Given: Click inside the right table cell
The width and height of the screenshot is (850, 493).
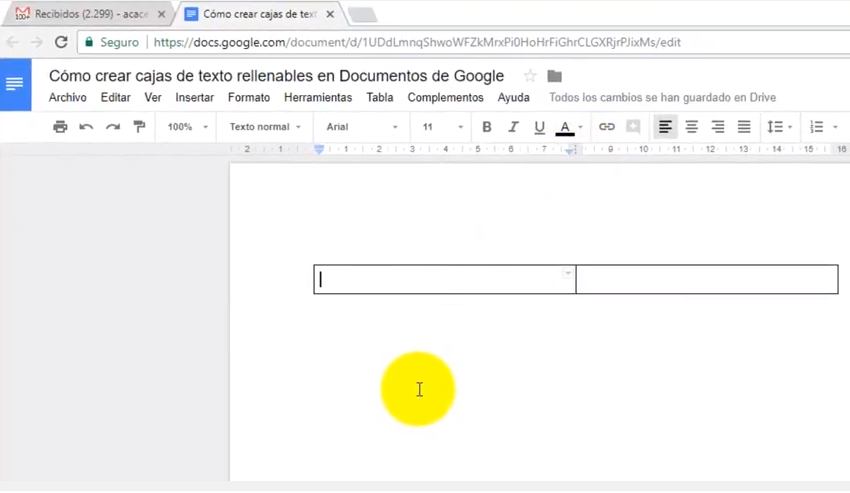Looking at the screenshot, I should 706,280.
